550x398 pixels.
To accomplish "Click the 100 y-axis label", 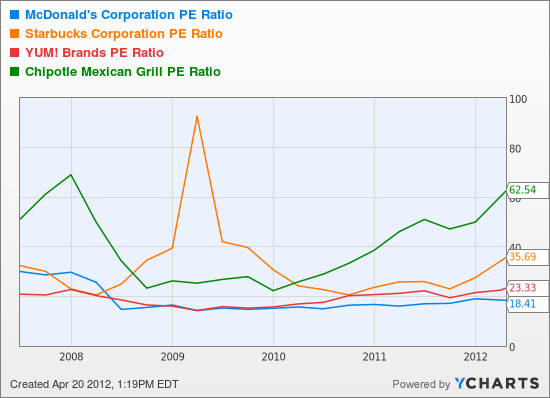I will pyautogui.click(x=518, y=100).
